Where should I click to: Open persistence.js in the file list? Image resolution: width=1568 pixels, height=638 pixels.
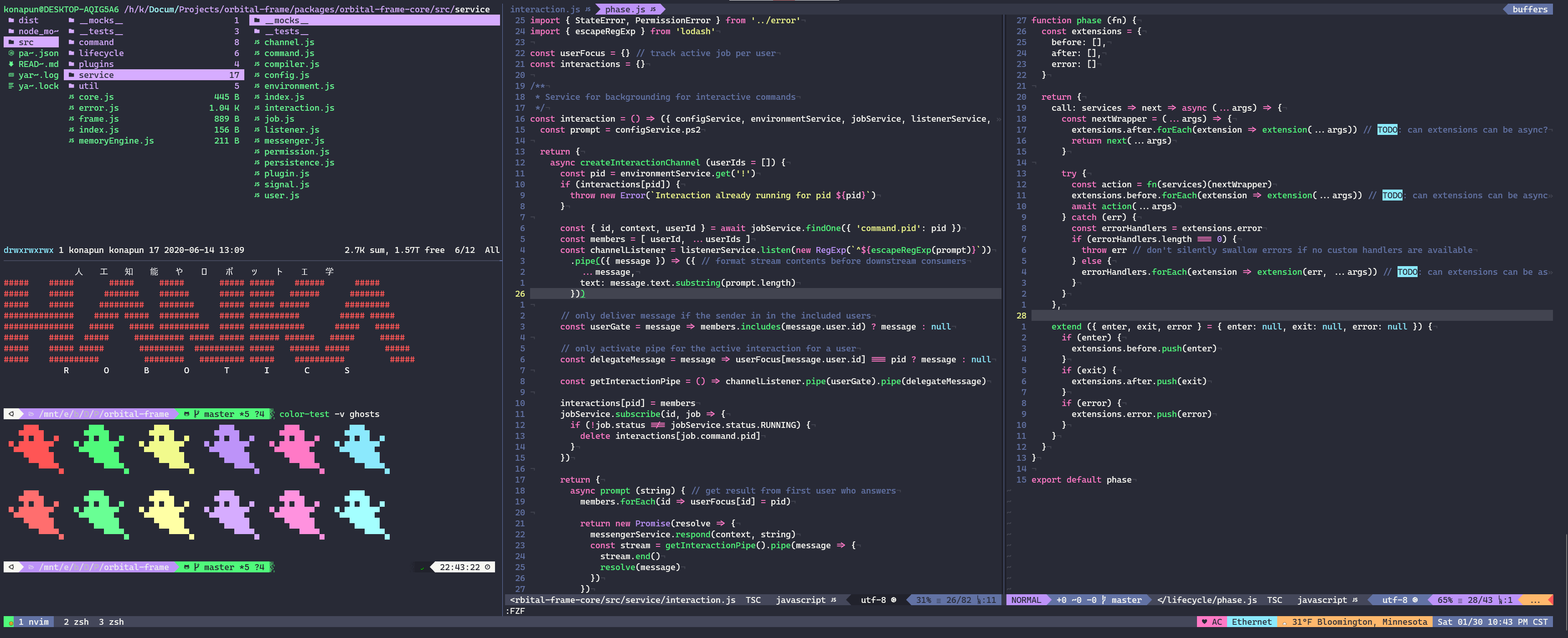299,163
